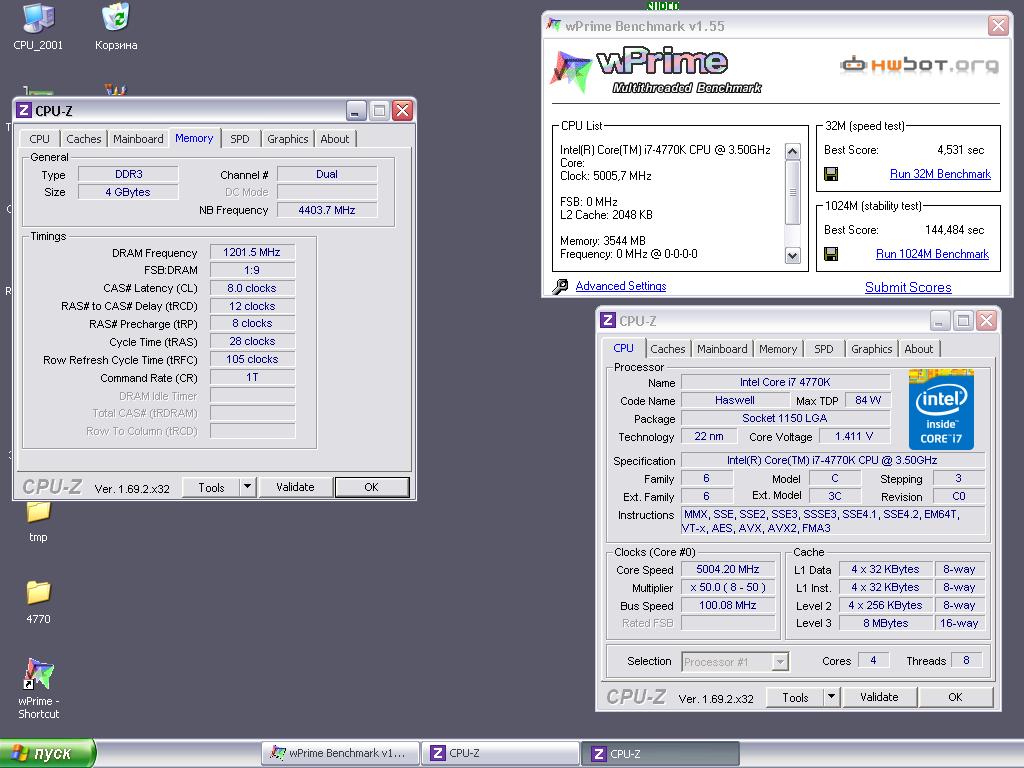1024x768 pixels.
Task: Open Mainboard tab in processor CPU-Z window
Action: pos(722,349)
